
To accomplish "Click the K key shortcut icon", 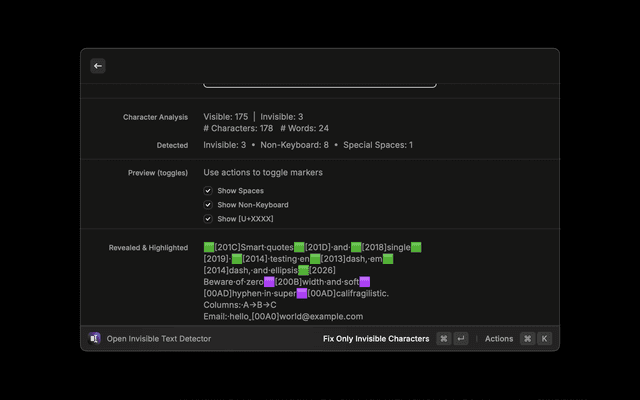I will pos(545,339).
